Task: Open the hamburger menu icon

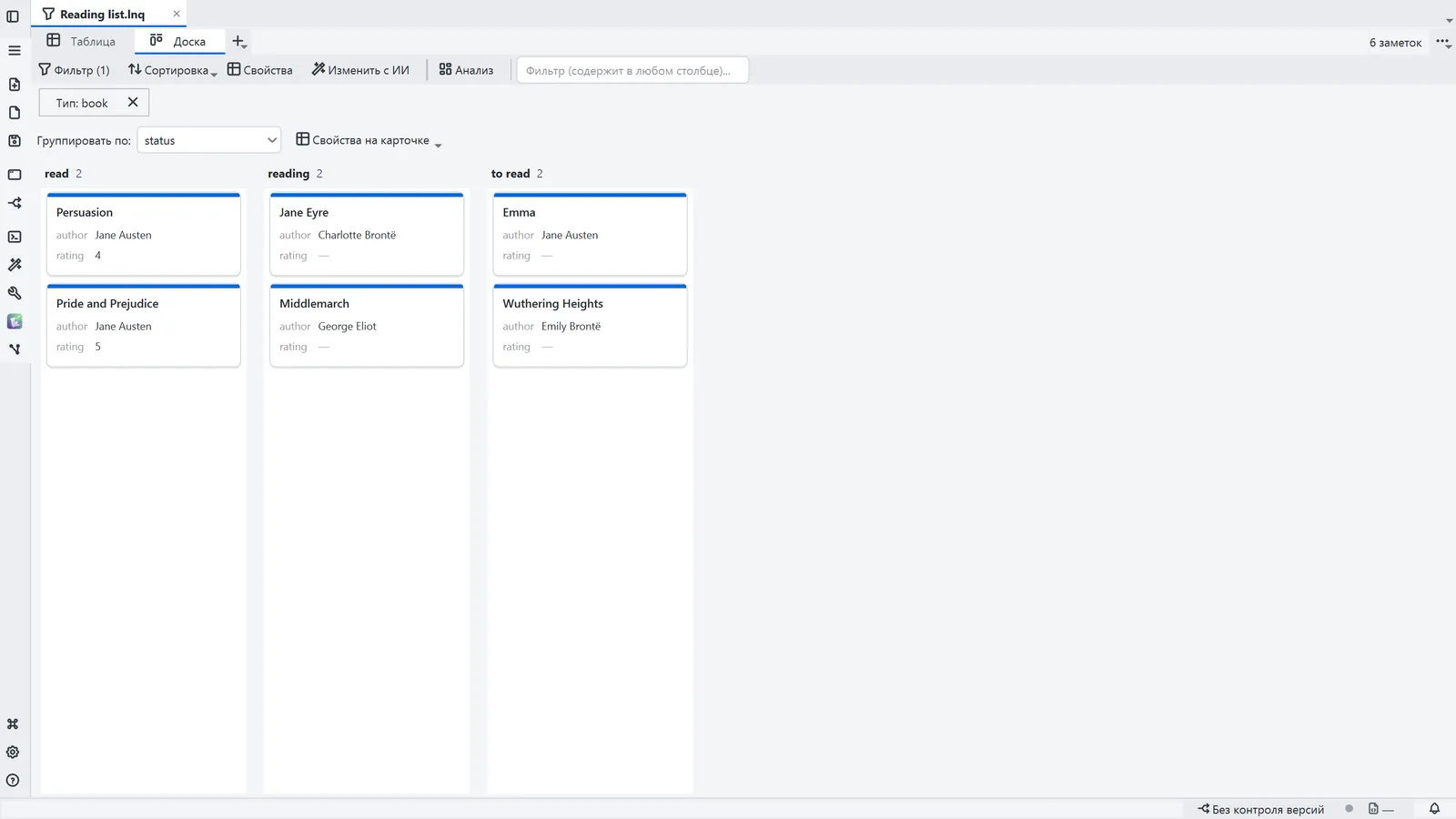Action: [14, 50]
